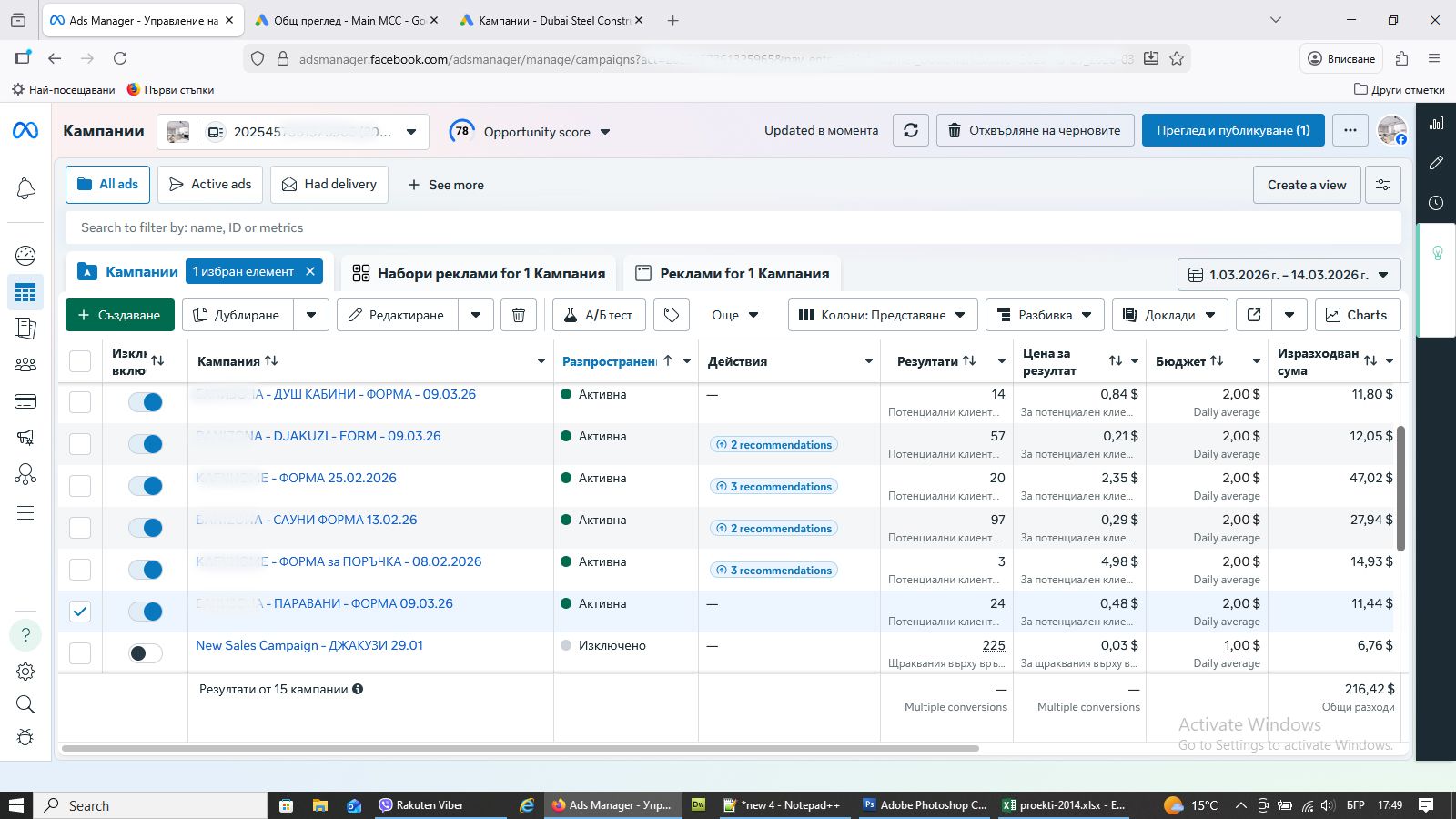Screen dimensions: 1456x819
Task: Click Преглед и публикуване (1) button
Action: coord(1233,130)
